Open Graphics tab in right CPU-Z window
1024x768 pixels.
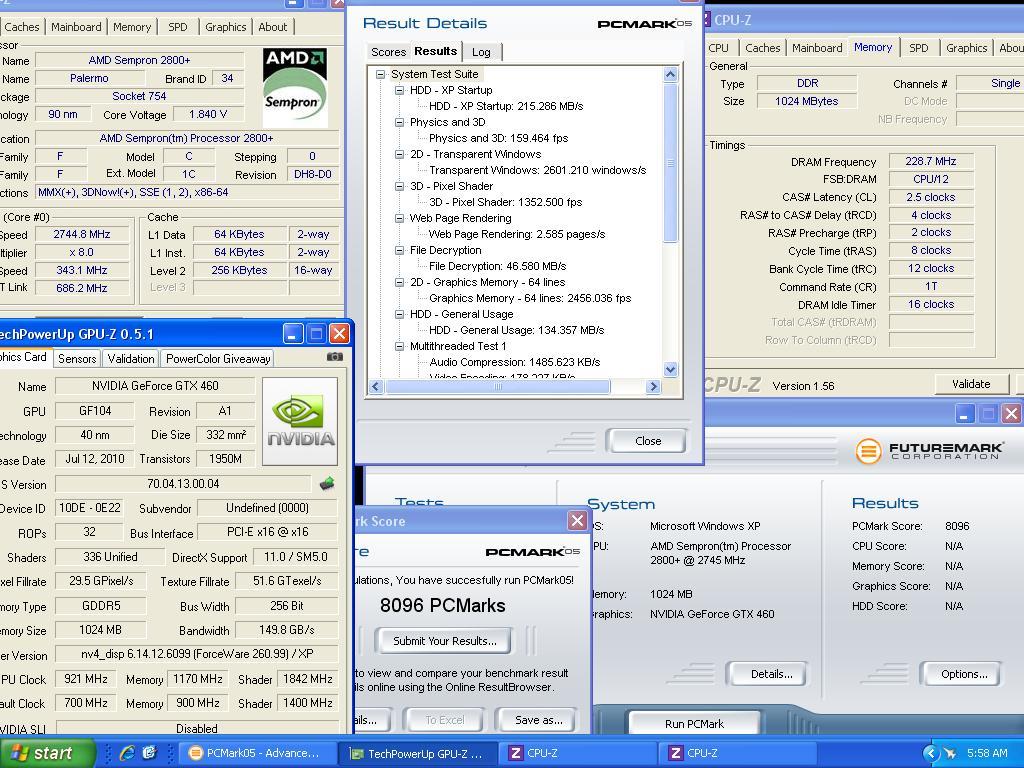click(967, 48)
